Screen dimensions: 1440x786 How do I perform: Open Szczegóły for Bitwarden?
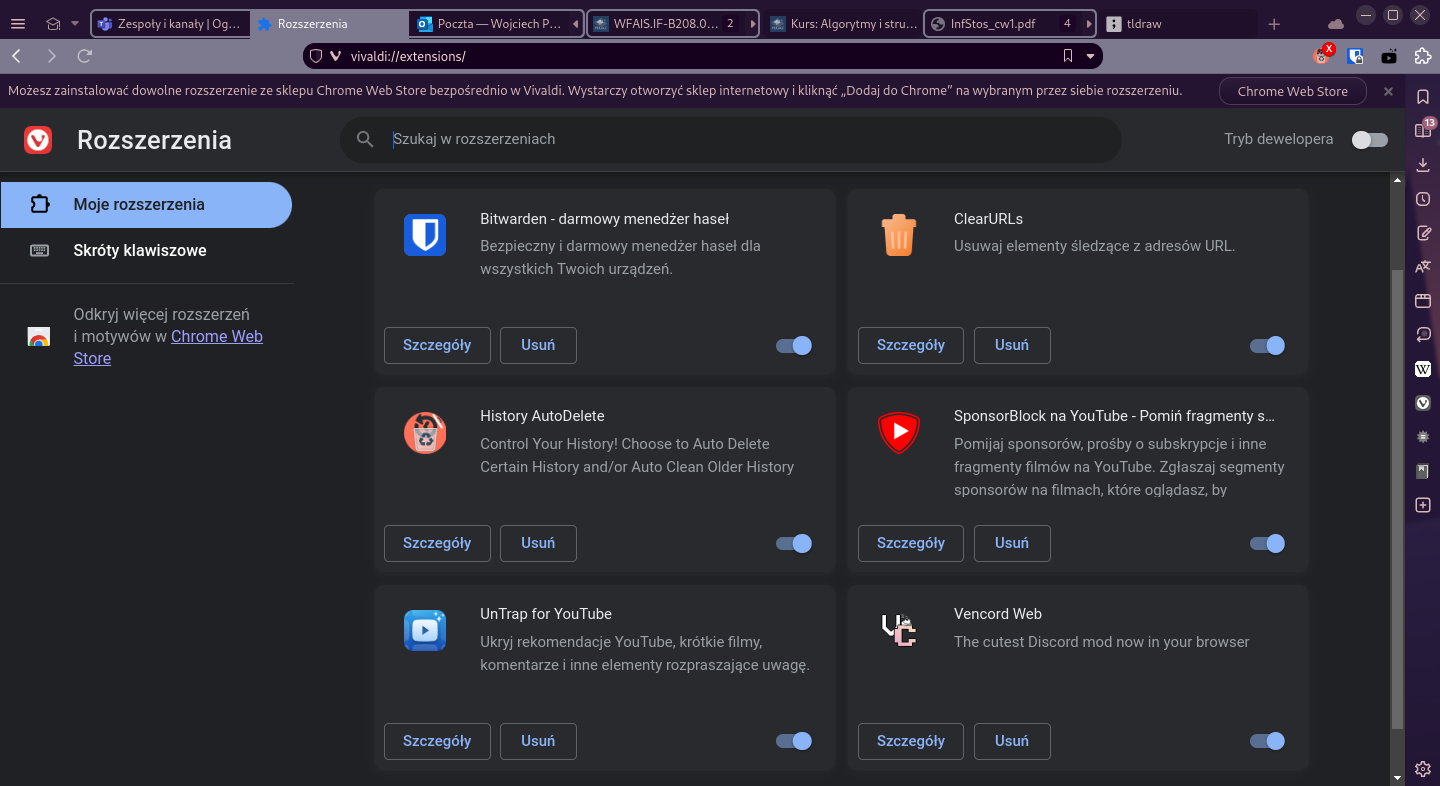[x=437, y=345]
